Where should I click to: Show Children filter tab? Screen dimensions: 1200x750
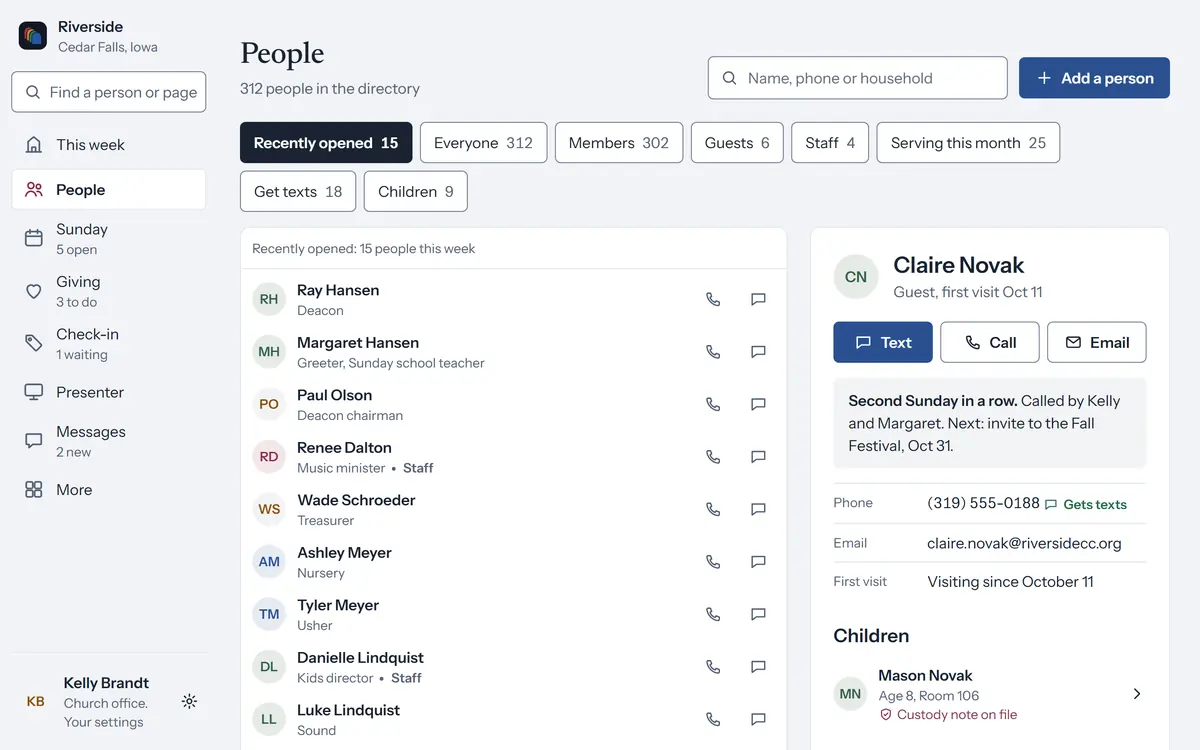(416, 192)
